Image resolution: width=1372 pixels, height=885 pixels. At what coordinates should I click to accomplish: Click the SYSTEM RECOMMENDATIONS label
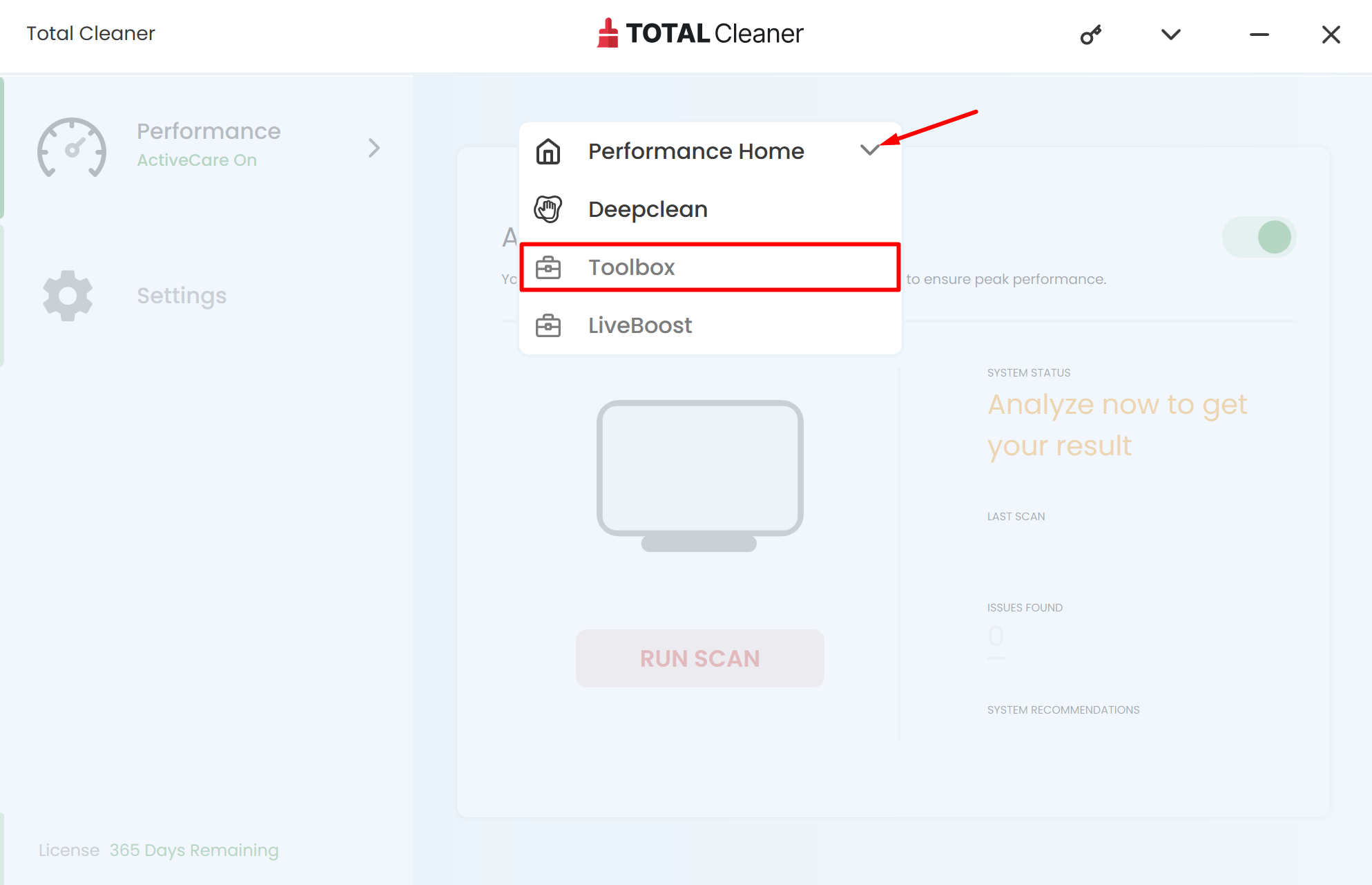point(1063,710)
